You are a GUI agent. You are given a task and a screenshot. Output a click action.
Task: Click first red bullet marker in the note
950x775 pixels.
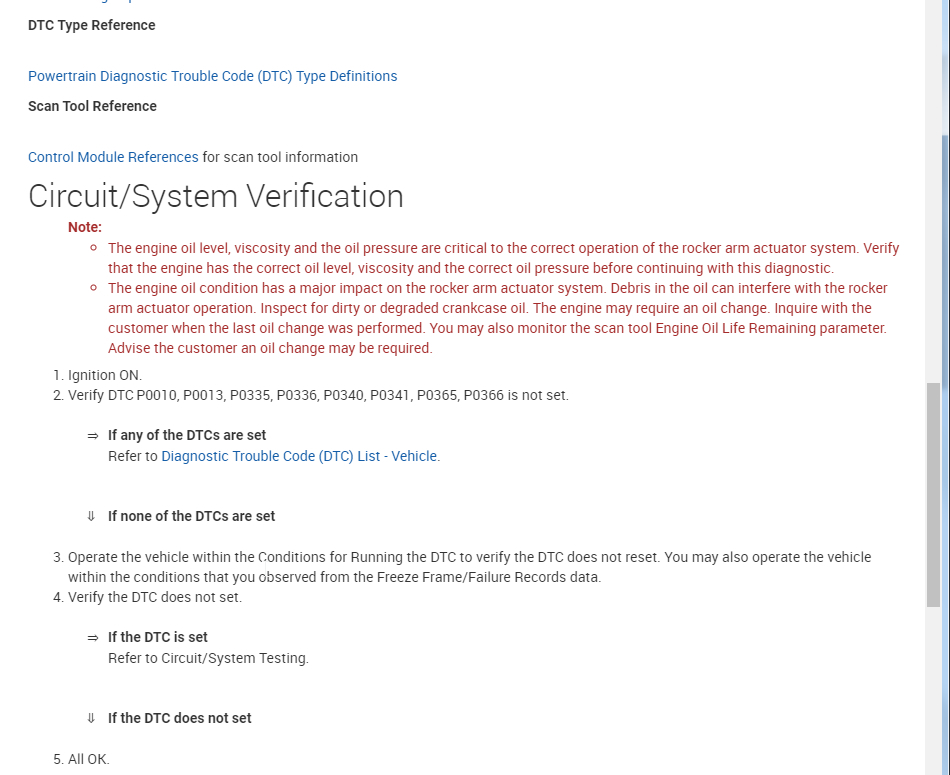point(93,248)
